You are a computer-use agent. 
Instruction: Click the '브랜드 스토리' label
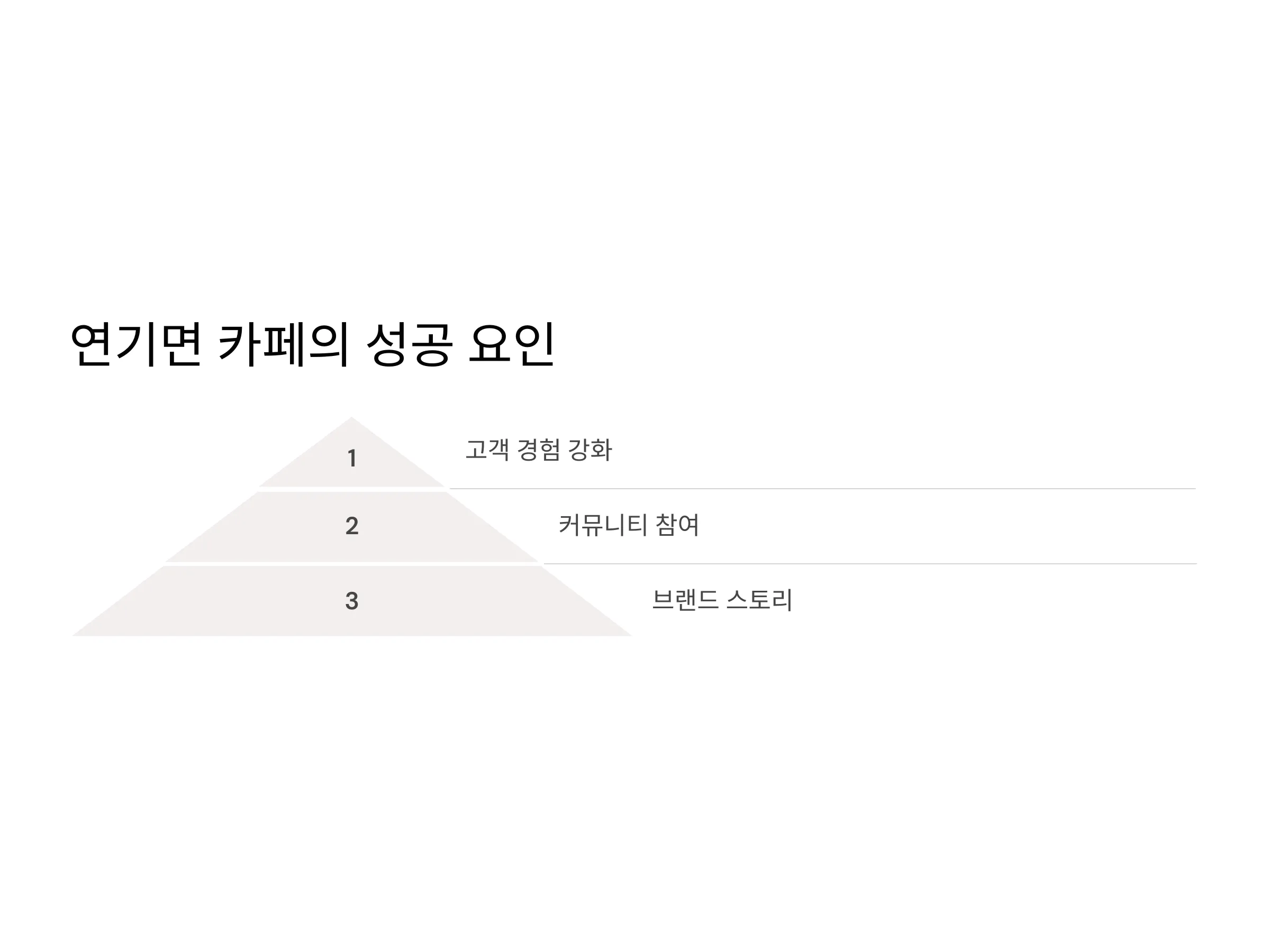click(722, 600)
